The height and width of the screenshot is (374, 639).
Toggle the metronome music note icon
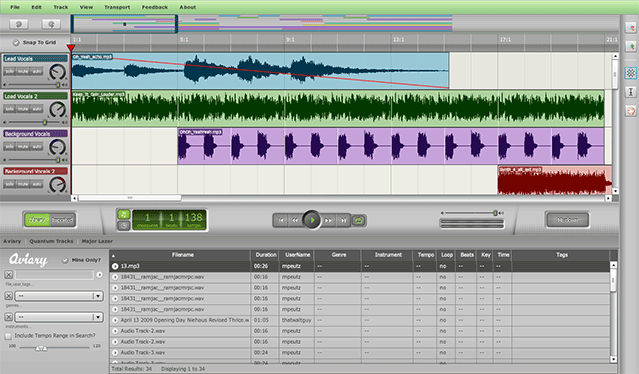pyautogui.click(x=123, y=215)
